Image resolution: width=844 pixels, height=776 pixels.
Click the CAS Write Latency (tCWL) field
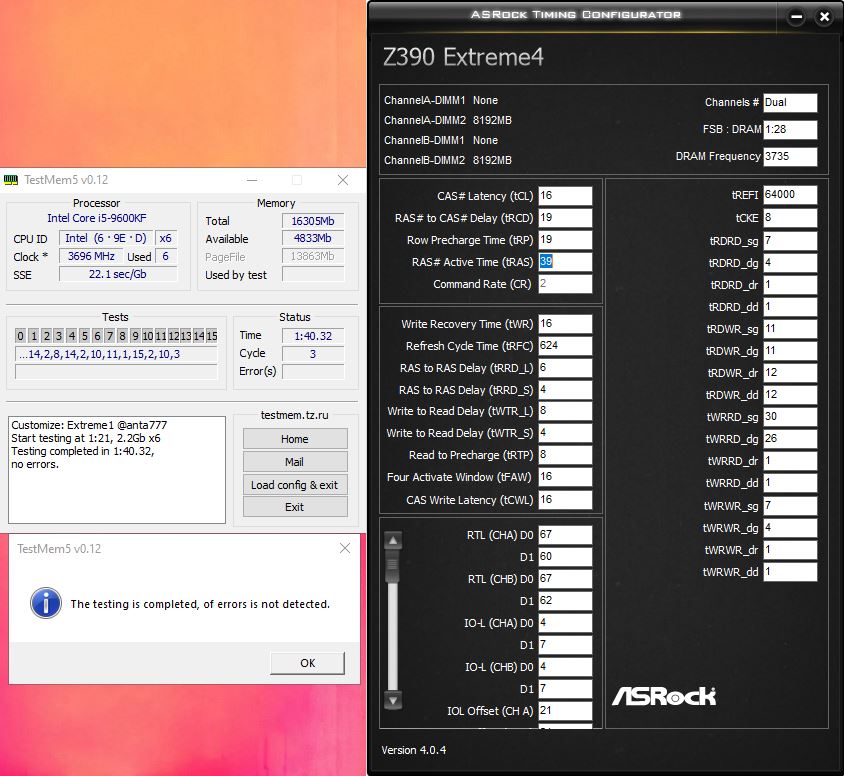(x=565, y=499)
